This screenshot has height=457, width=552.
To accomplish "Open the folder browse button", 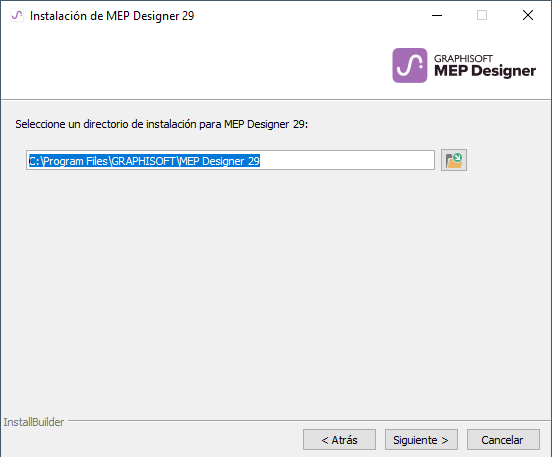I will click(x=454, y=160).
